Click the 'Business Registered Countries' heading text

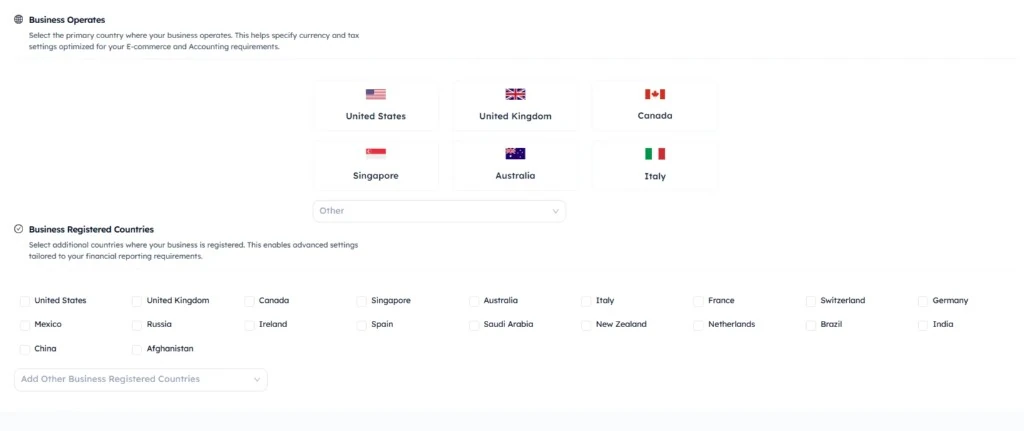coord(91,229)
